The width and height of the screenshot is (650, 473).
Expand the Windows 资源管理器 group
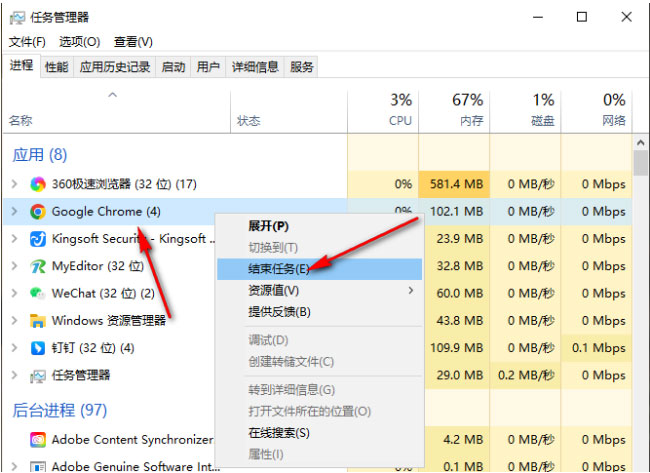point(15,320)
